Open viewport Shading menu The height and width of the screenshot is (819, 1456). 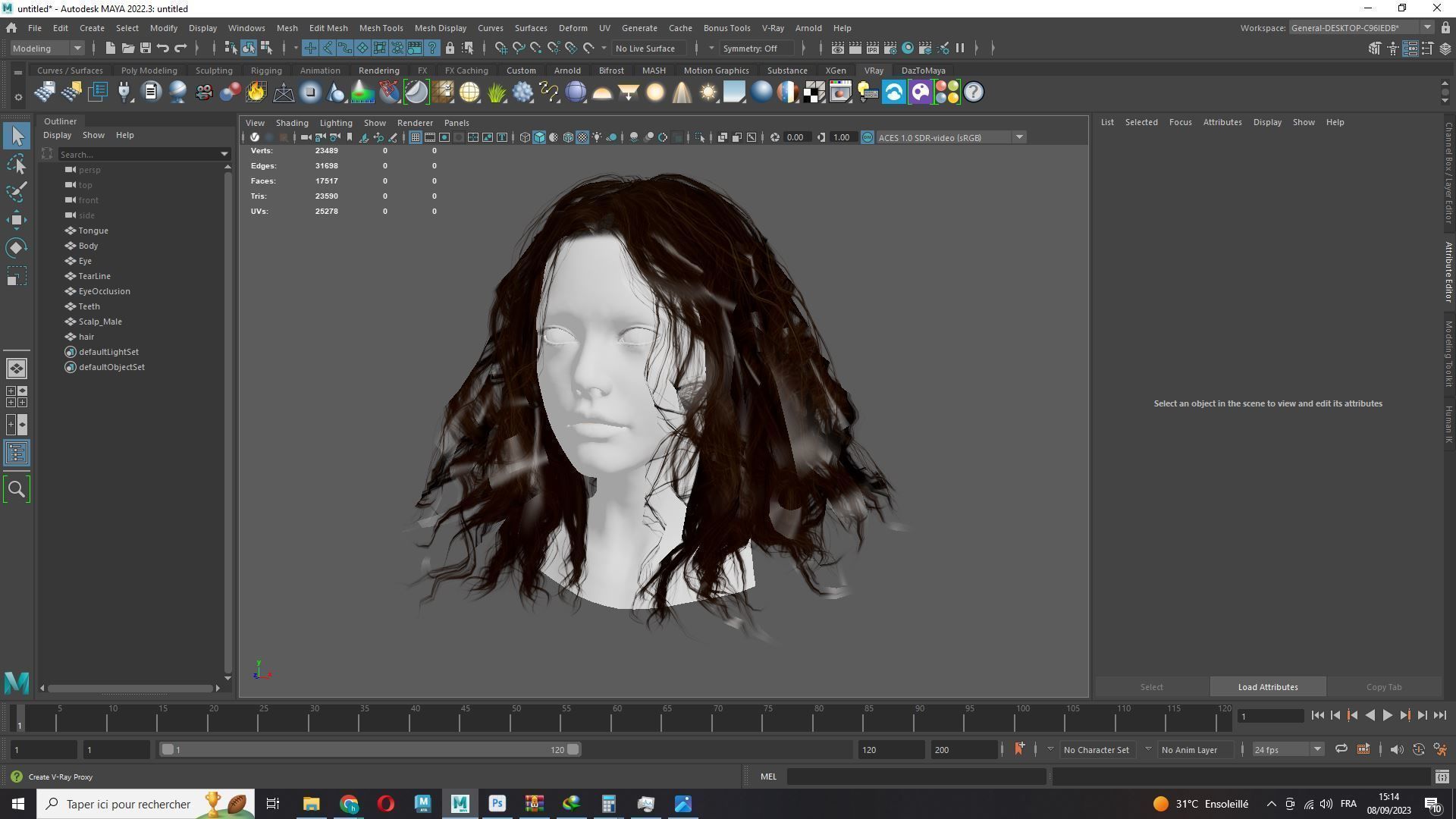click(x=292, y=123)
